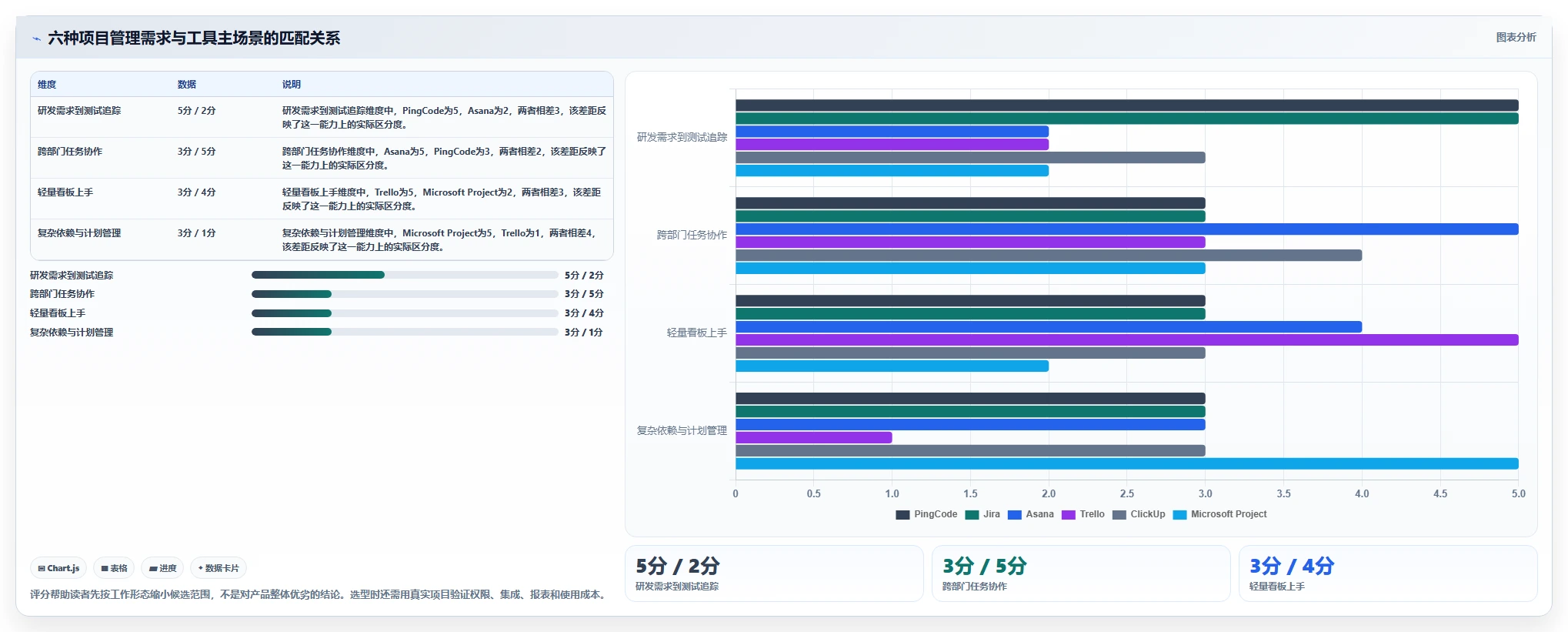Click table value 3分 / 1分

coord(196,233)
